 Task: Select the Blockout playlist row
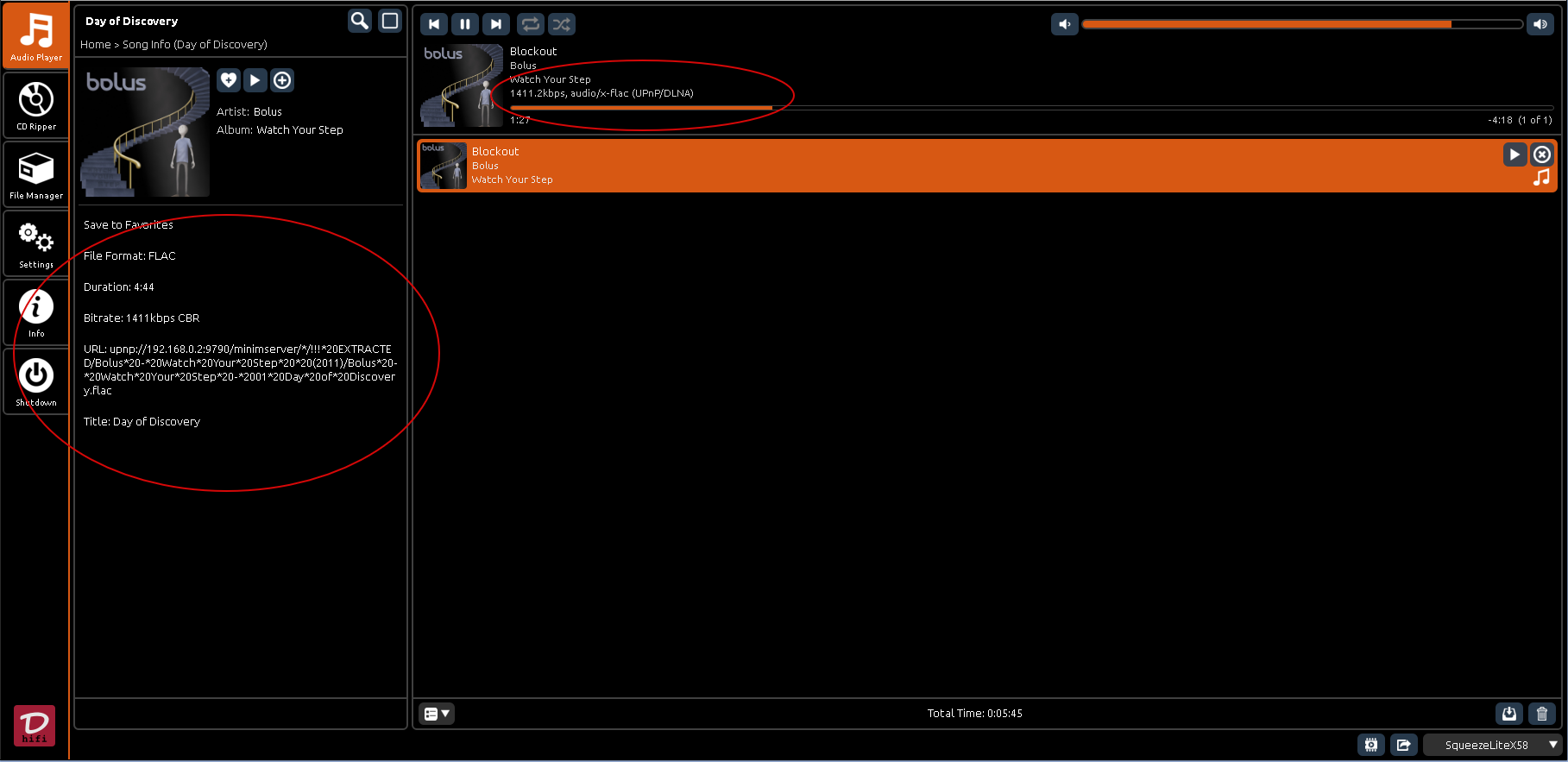(987, 166)
